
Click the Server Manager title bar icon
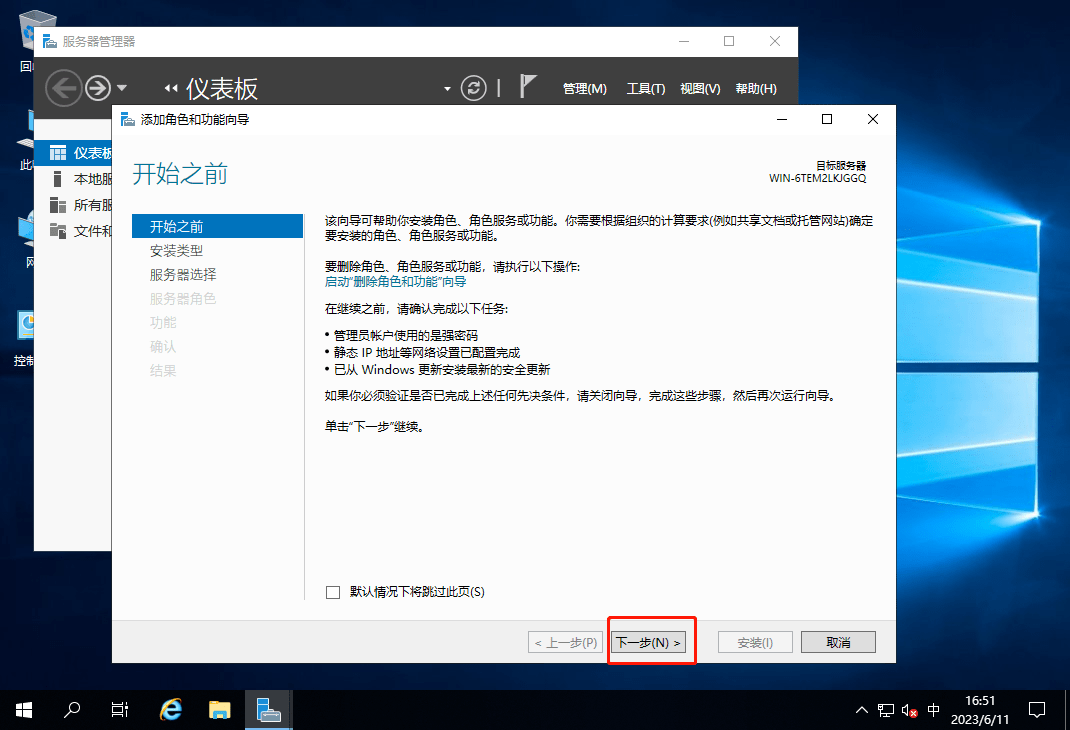pos(50,42)
